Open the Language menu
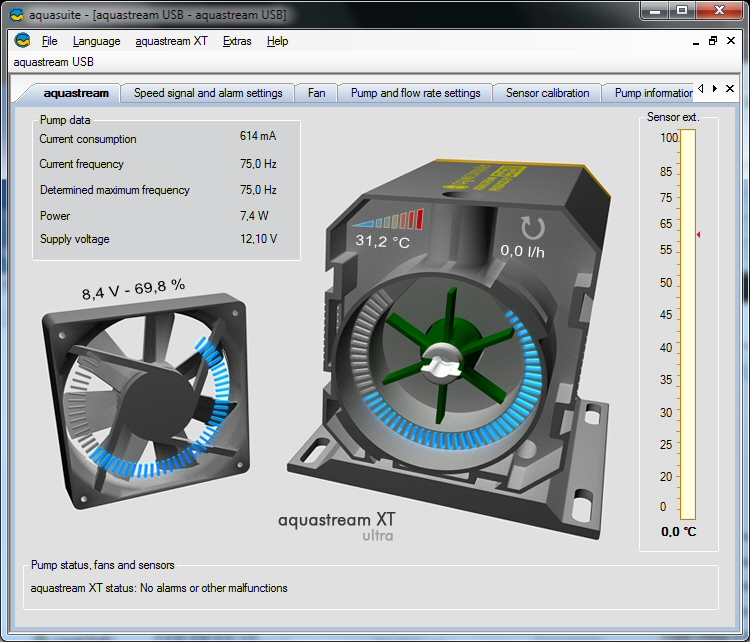 [x=96, y=41]
